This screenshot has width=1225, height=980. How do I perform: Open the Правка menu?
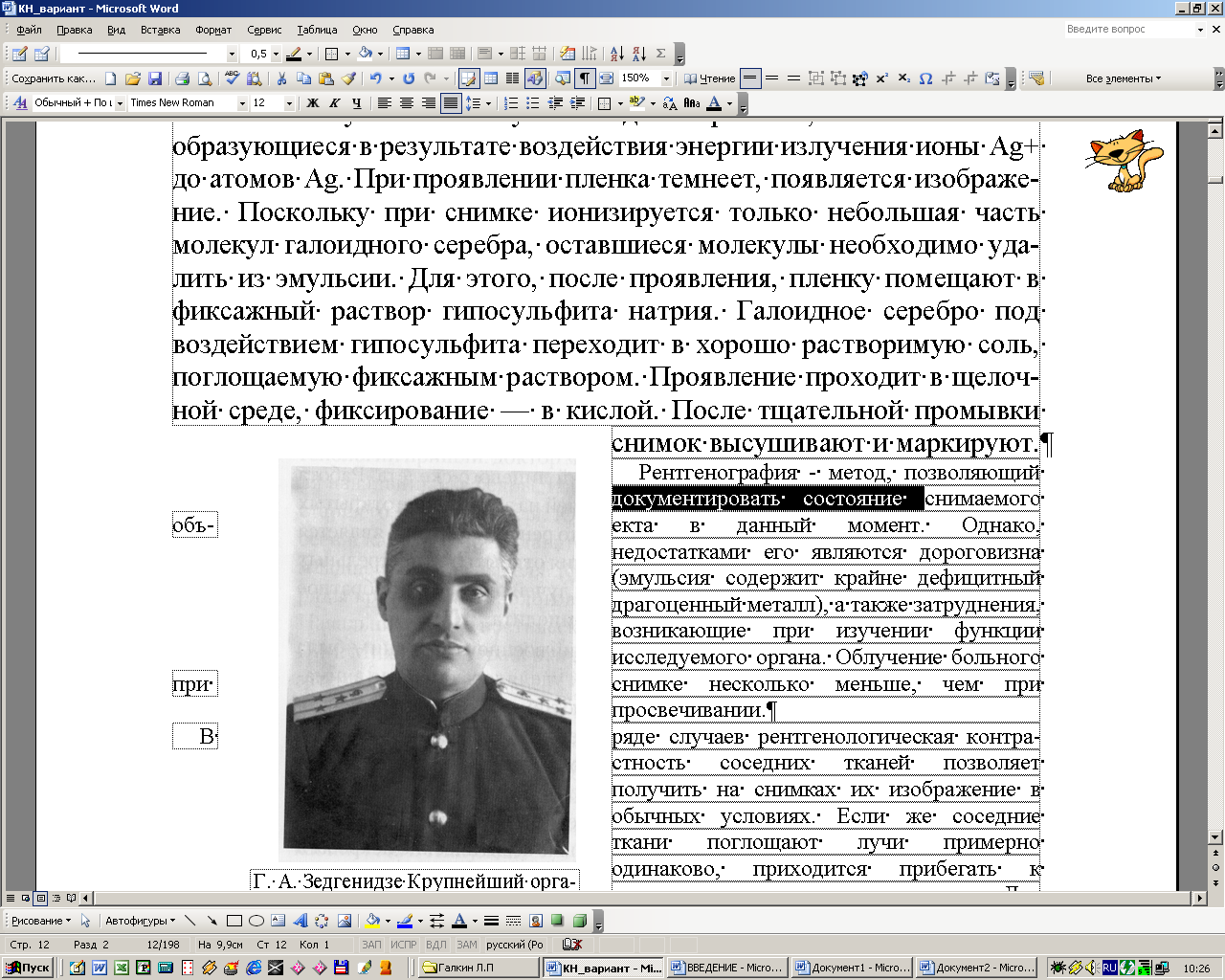[74, 30]
